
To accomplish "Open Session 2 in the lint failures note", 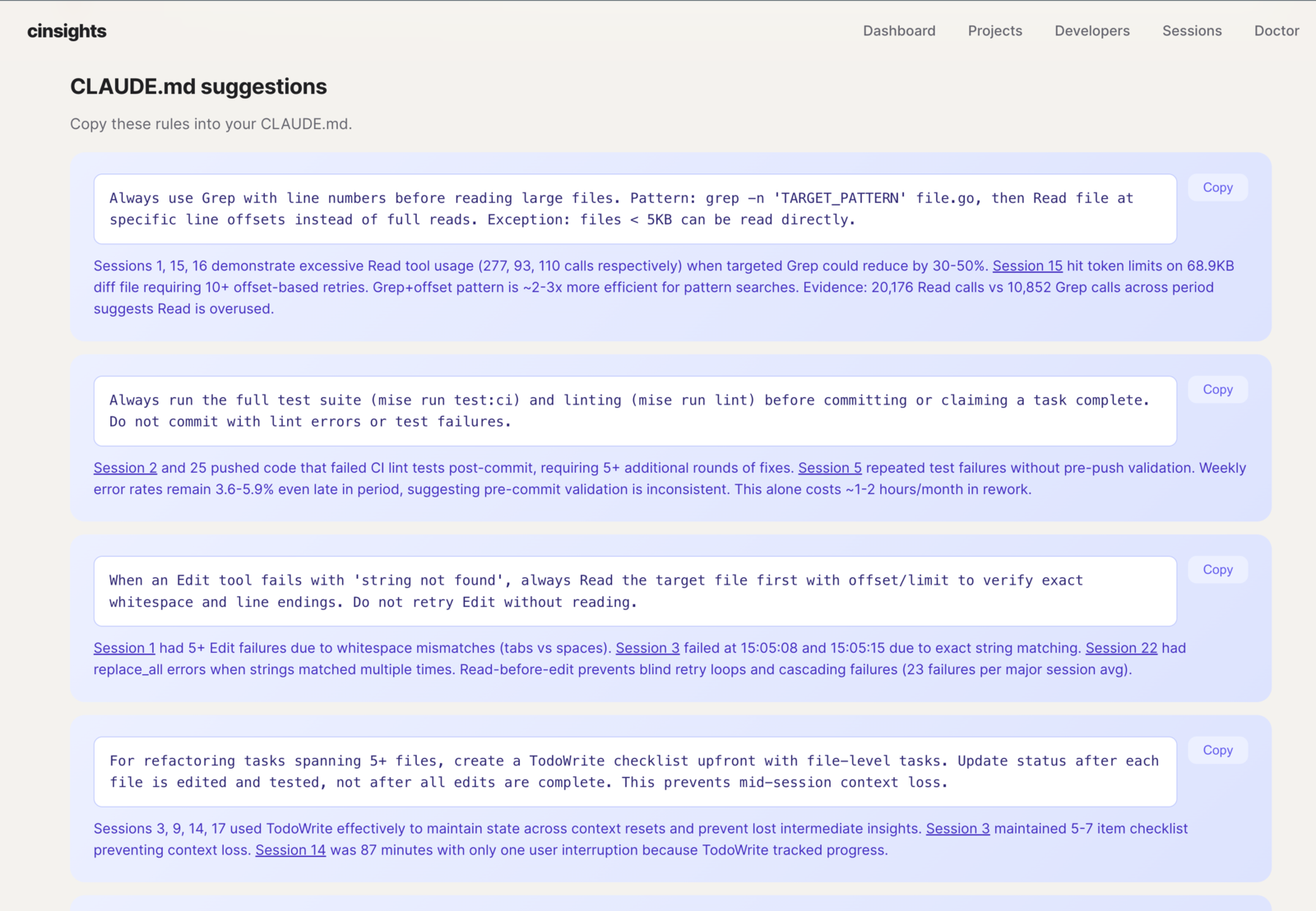I will pos(124,467).
